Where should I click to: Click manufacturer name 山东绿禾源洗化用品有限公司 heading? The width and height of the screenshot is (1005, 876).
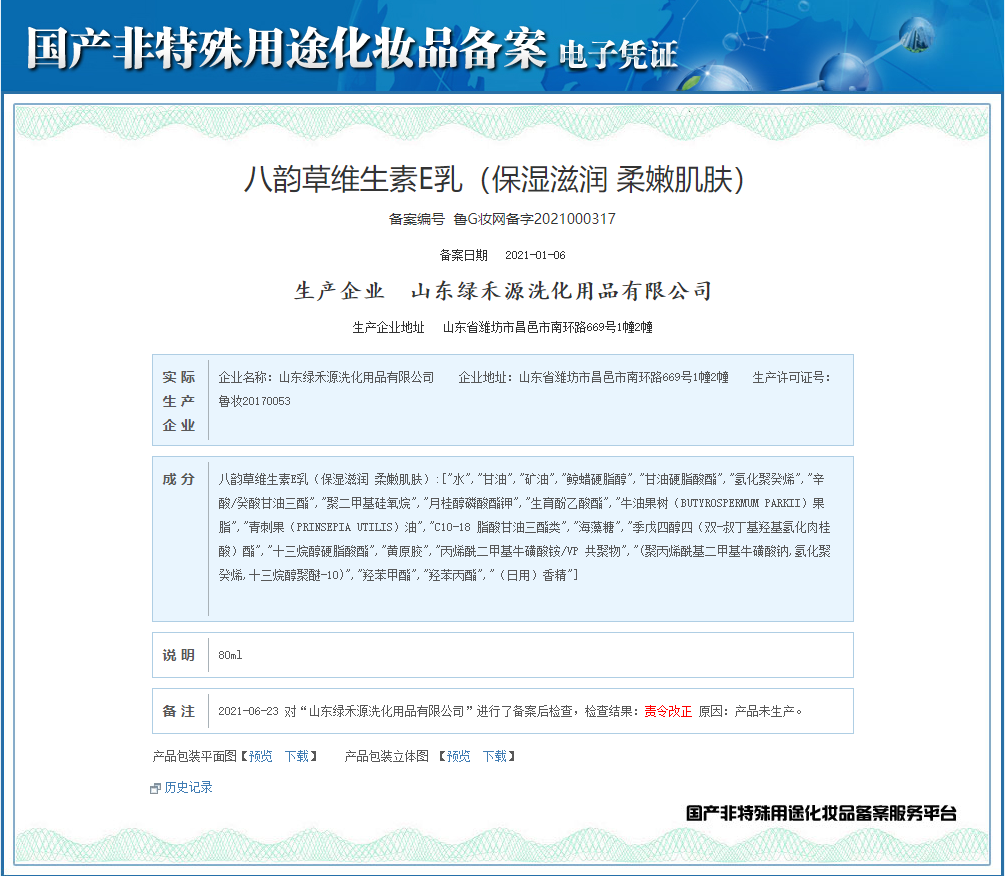(561, 291)
